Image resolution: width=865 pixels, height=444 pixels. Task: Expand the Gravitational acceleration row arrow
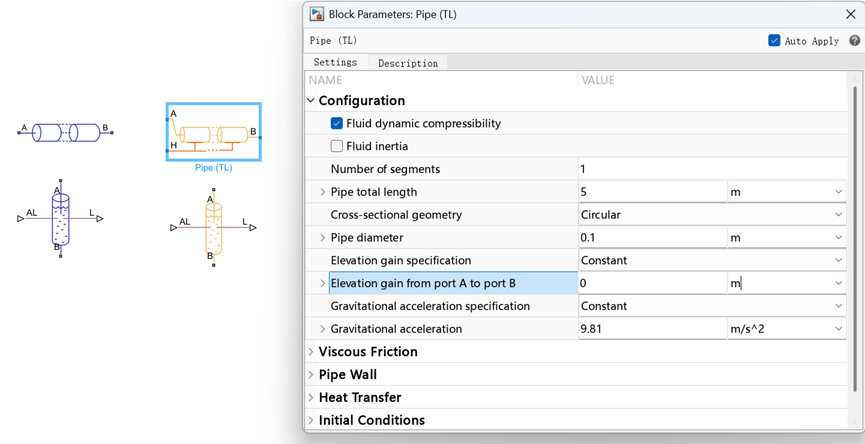[x=323, y=329]
